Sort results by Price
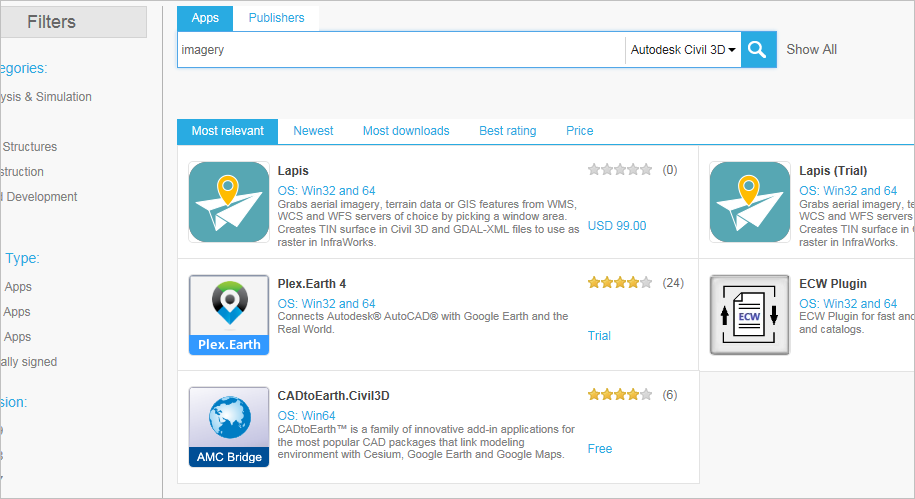The width and height of the screenshot is (915, 499). coord(579,131)
